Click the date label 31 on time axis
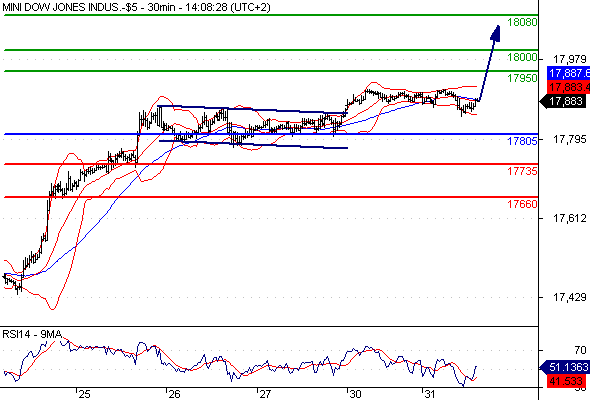The image size is (590, 400). point(429,394)
